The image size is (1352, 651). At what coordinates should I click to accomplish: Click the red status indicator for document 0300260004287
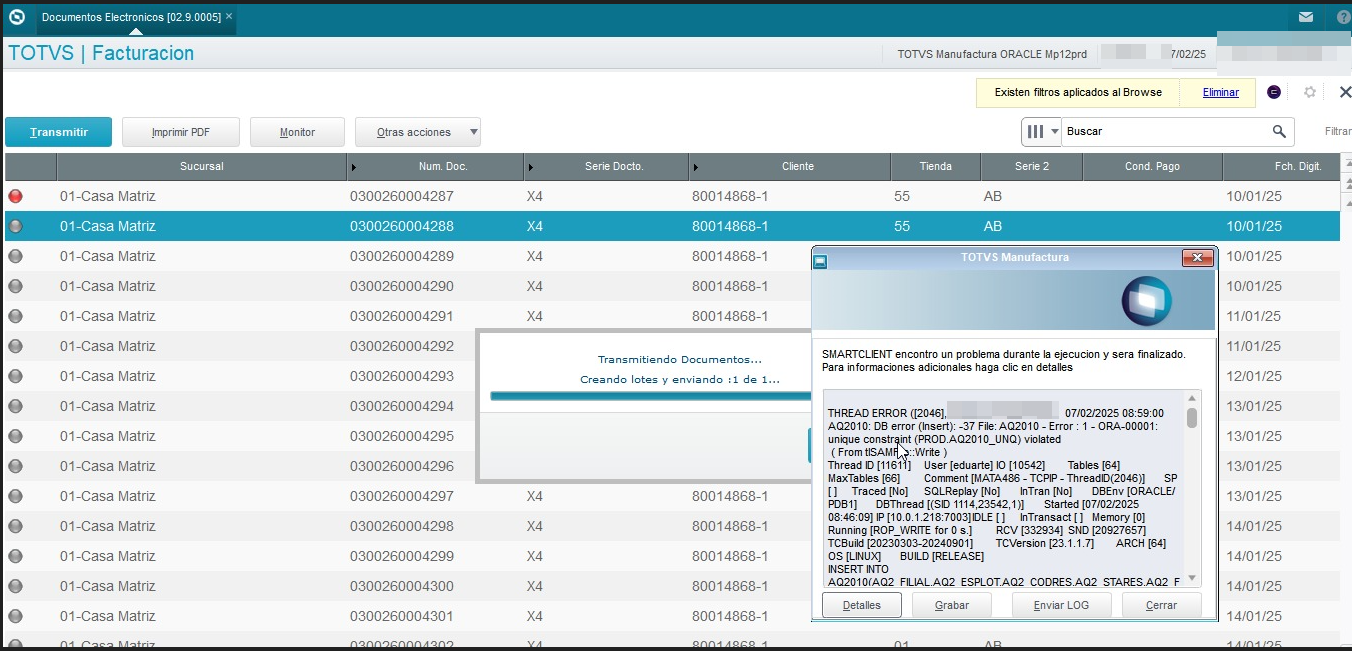[x=15, y=196]
